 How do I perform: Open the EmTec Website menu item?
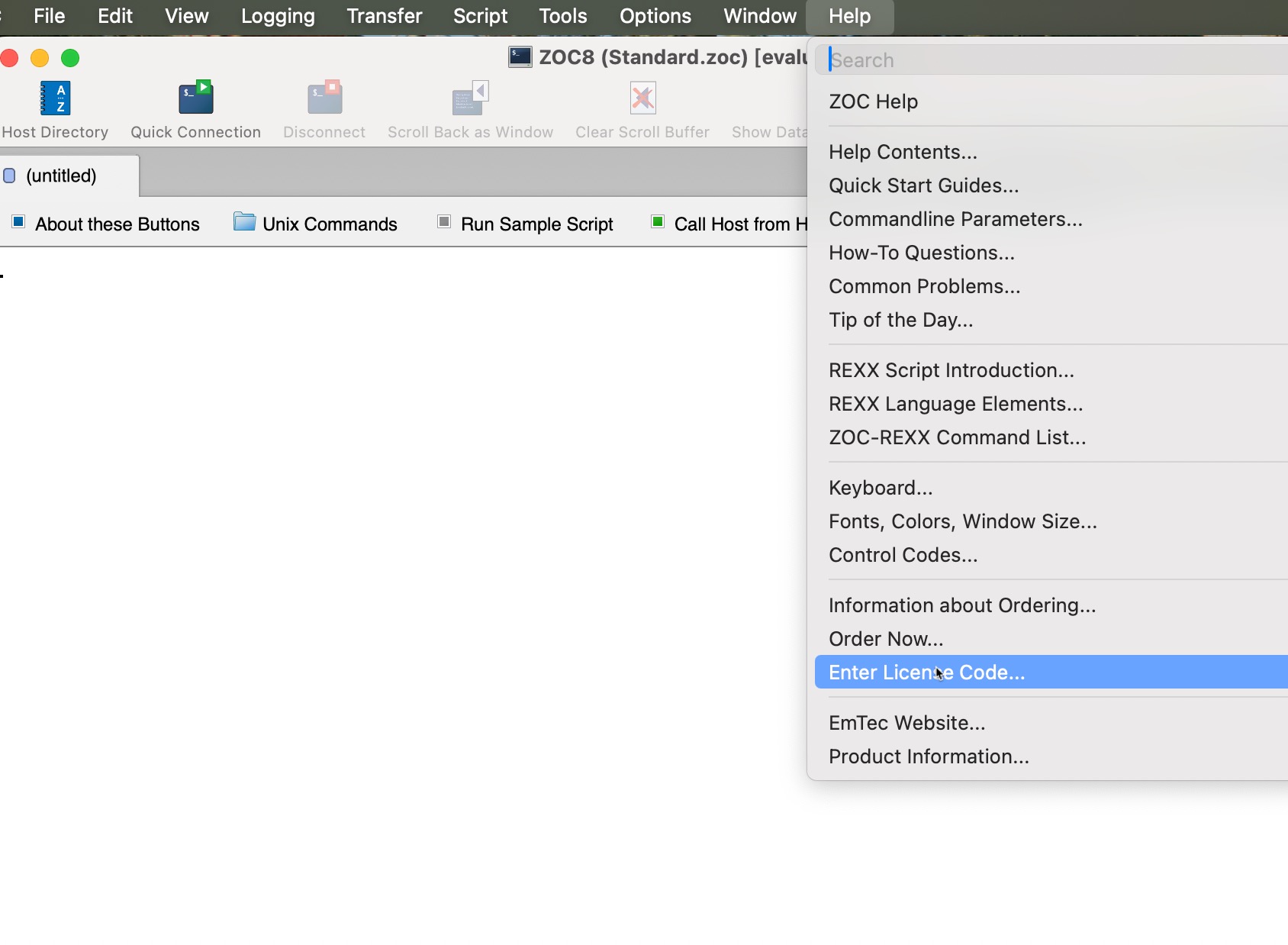pyautogui.click(x=906, y=723)
